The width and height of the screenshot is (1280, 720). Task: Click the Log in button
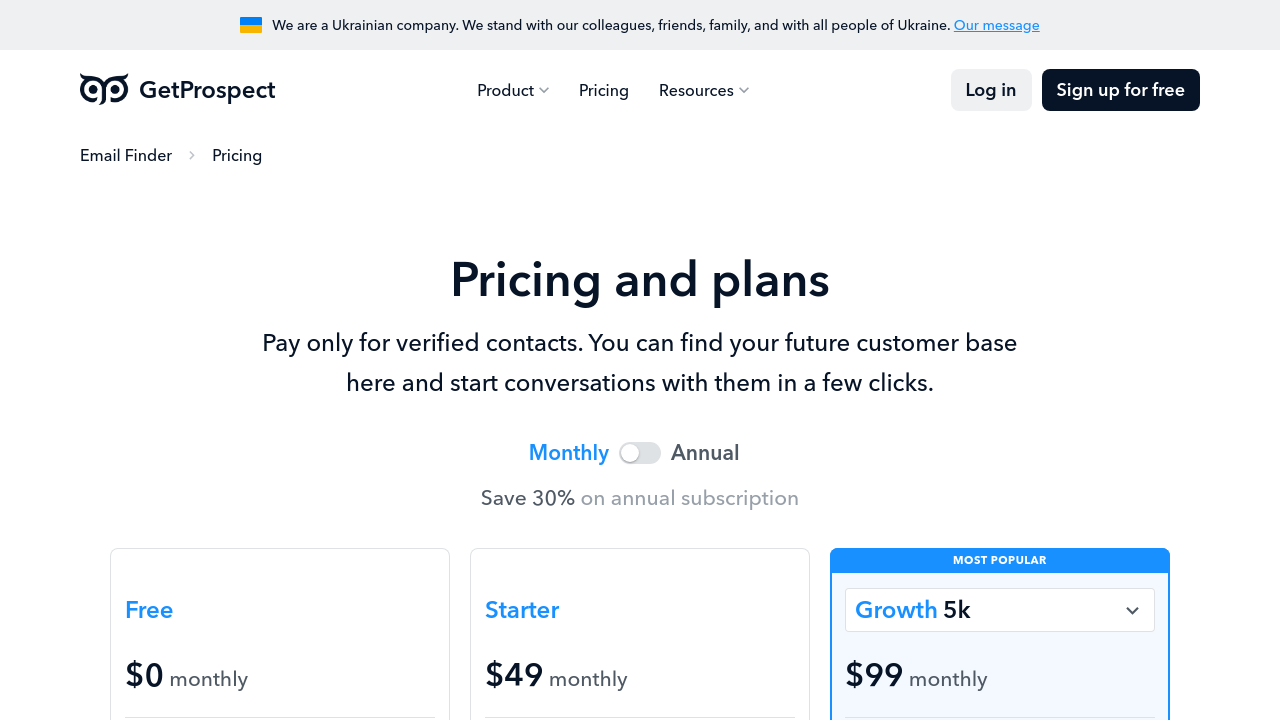991,90
